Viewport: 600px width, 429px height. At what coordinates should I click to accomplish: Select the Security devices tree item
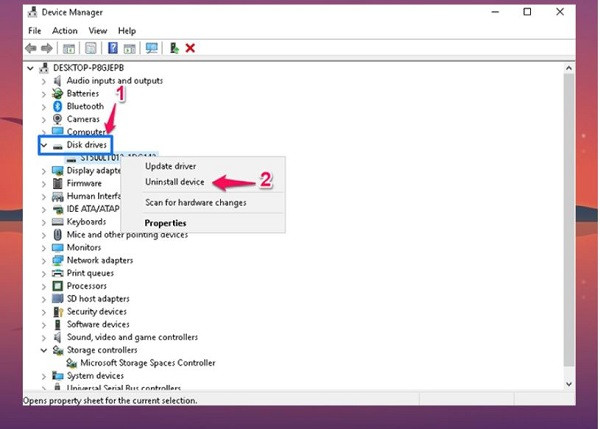click(x=96, y=312)
